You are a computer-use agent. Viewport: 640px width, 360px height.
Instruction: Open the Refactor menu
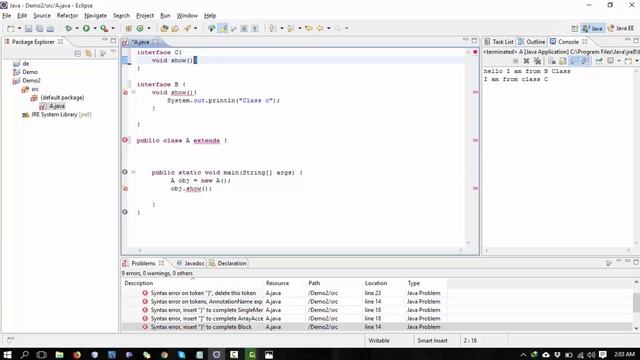click(x=67, y=16)
